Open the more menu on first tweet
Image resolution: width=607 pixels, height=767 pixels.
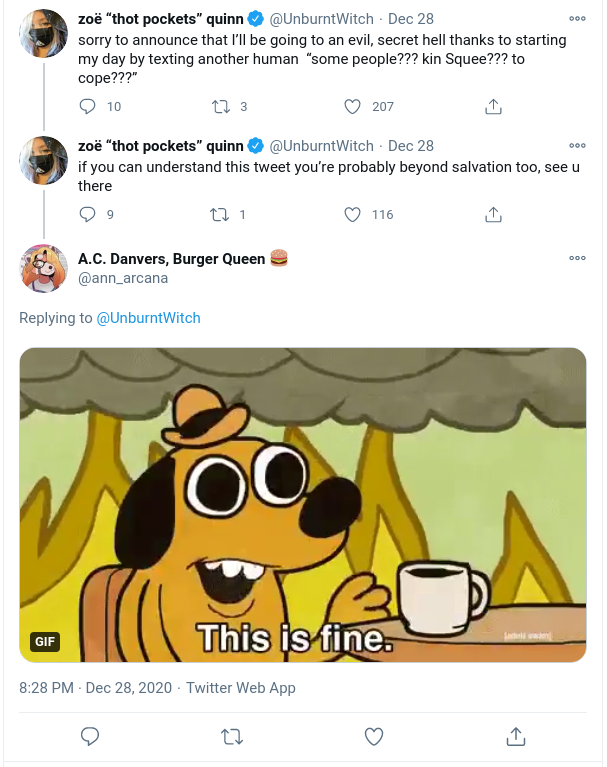[x=577, y=19]
